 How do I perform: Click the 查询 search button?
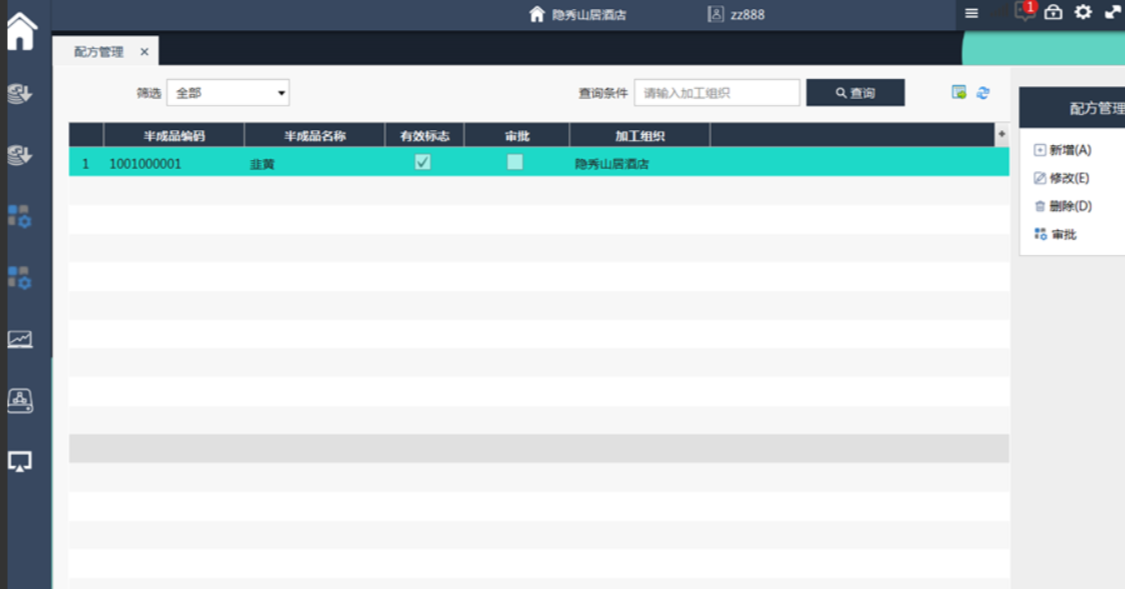point(855,93)
